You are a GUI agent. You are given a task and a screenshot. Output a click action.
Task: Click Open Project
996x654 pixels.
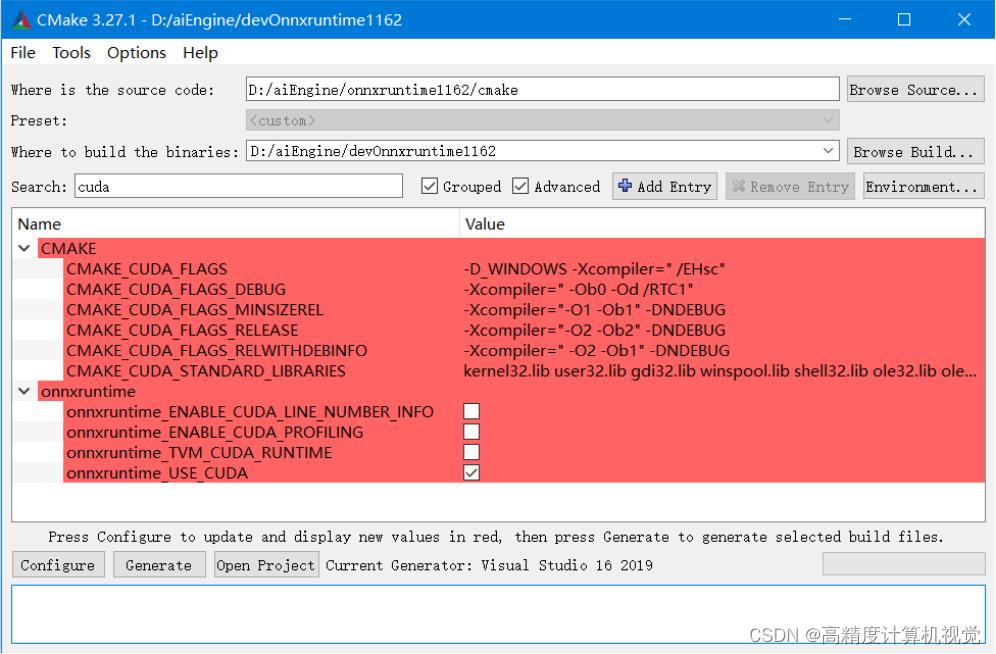click(264, 564)
